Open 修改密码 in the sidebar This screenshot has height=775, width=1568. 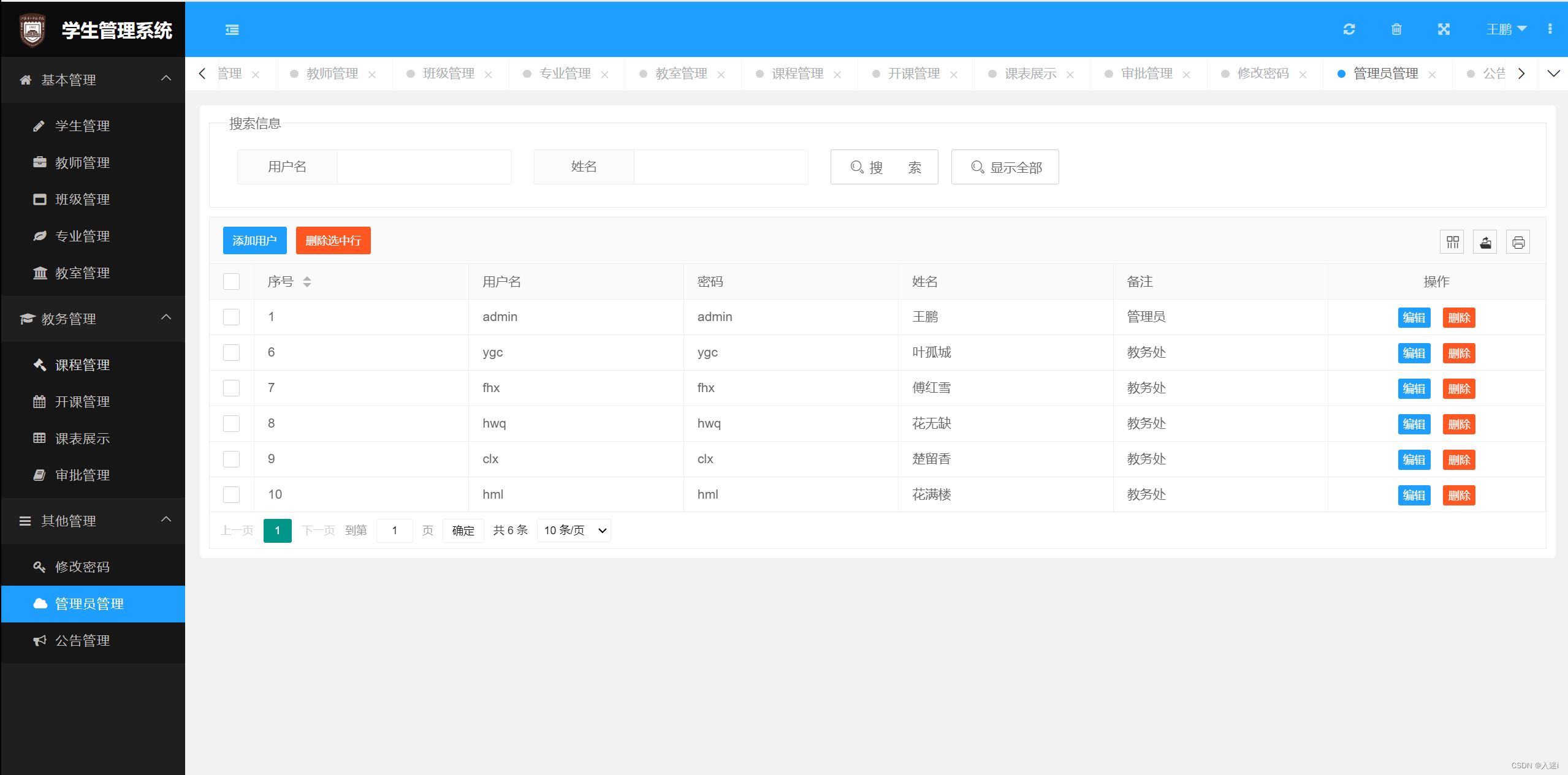pyautogui.click(x=93, y=567)
